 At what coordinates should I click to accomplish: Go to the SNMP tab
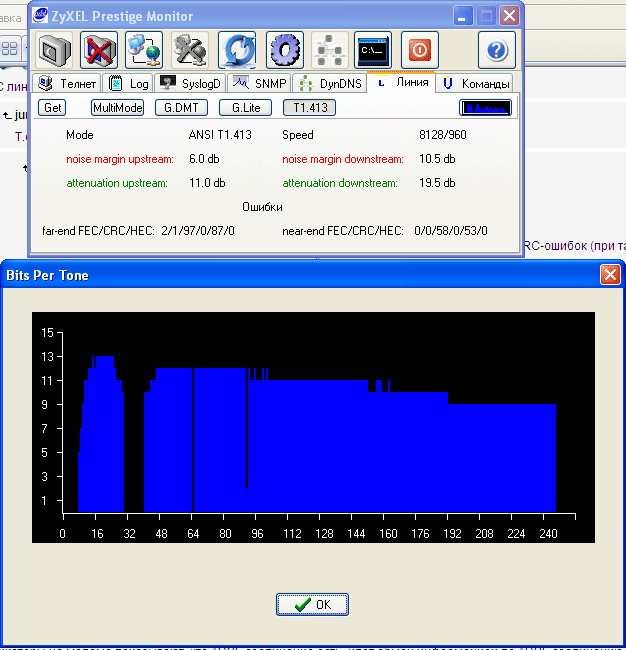(258, 84)
